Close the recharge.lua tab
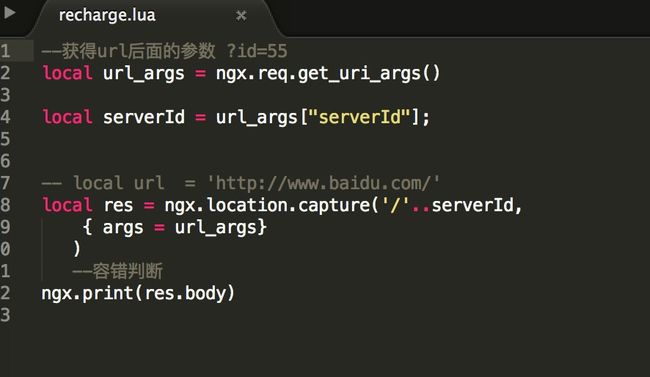Viewport: 650px width, 377px height. tap(241, 16)
